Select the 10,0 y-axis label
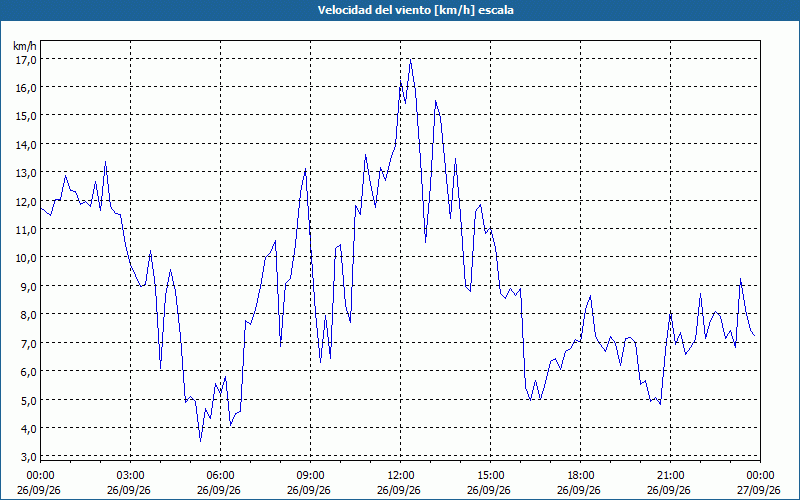The width and height of the screenshot is (800, 500). tap(27, 258)
